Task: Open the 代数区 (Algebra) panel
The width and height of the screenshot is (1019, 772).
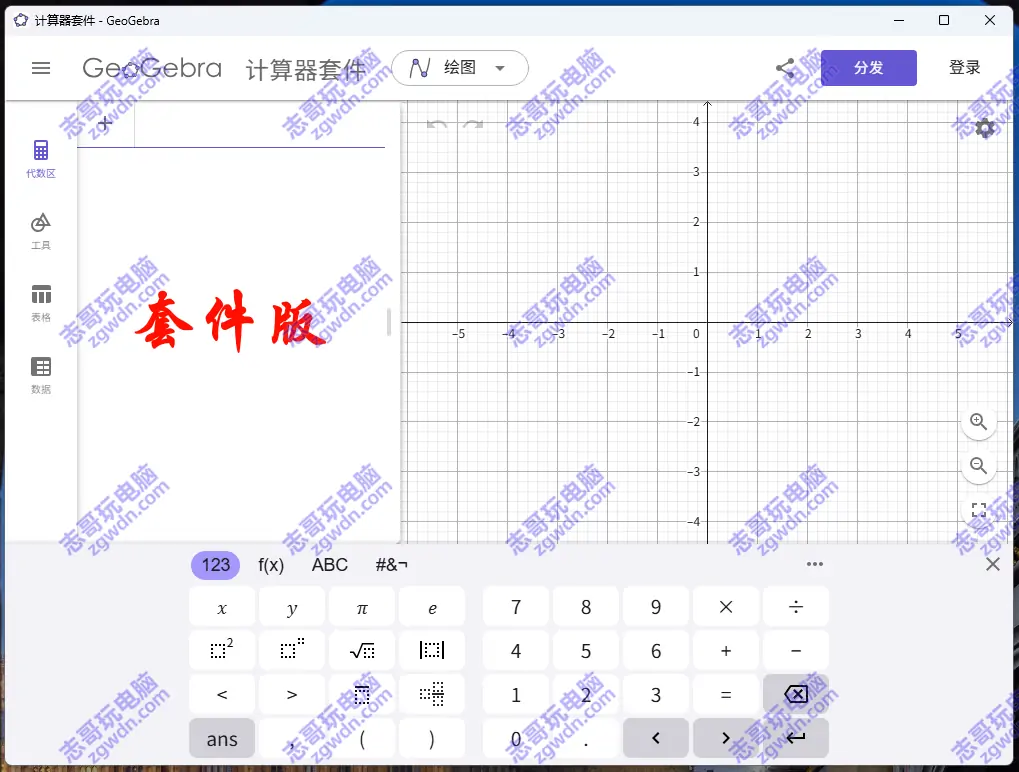Action: click(40, 157)
